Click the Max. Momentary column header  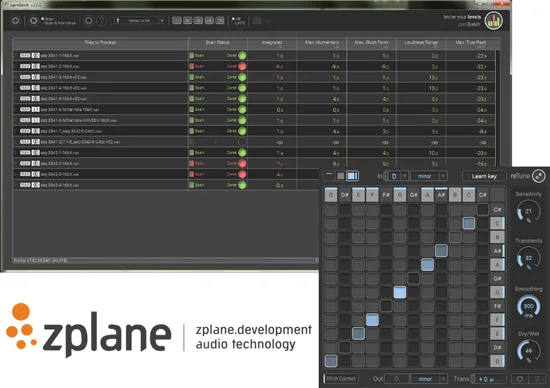(321, 43)
